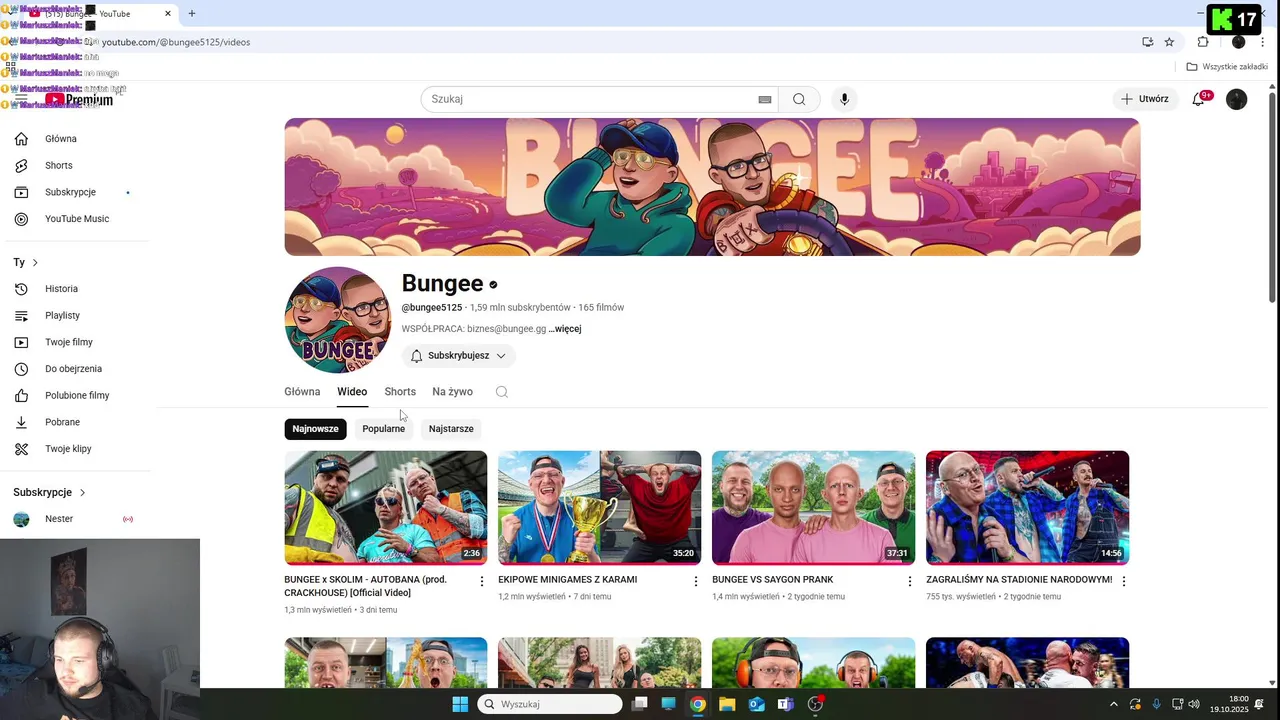The width and height of the screenshot is (1280, 720).
Task: Select the Najstarsze sort chip
Action: 451,429
